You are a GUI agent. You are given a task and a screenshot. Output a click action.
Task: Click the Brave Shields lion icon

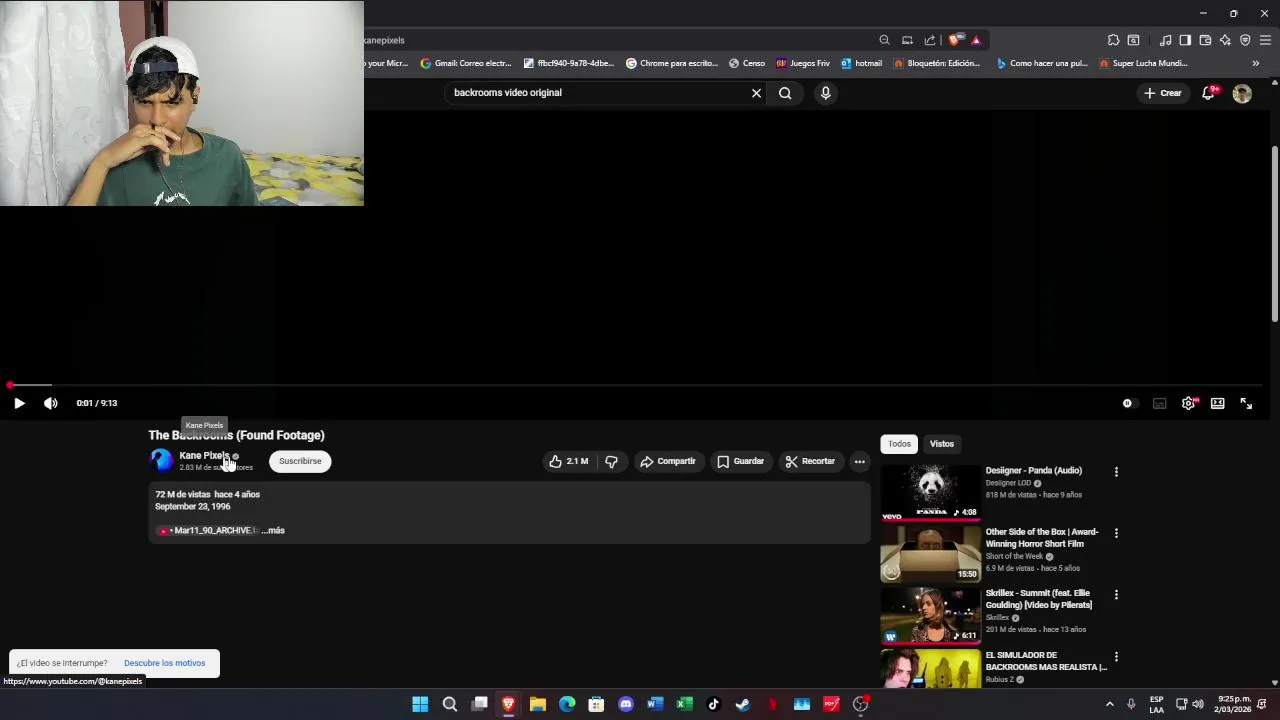point(956,40)
